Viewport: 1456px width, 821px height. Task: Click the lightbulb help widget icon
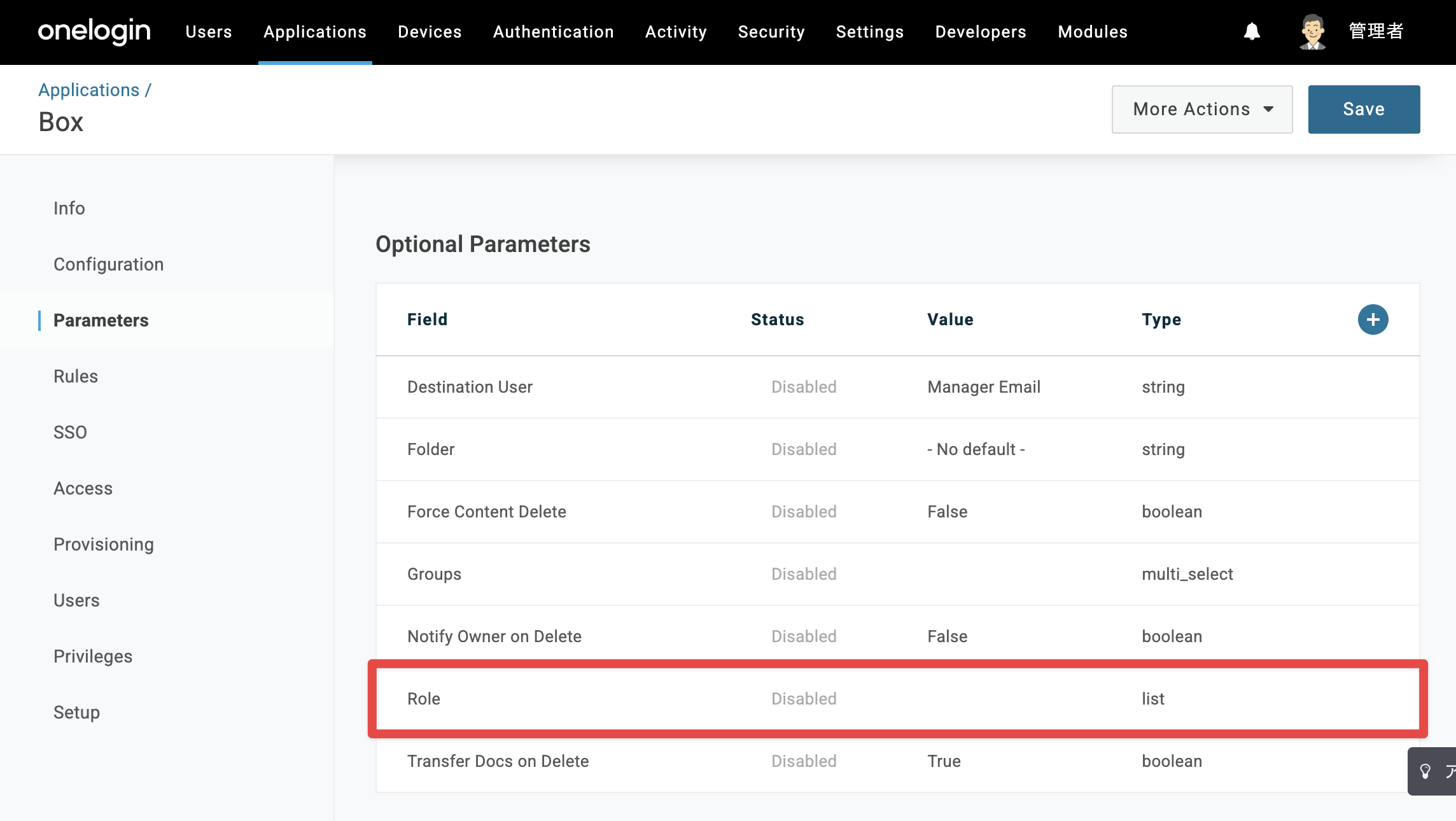(1425, 771)
